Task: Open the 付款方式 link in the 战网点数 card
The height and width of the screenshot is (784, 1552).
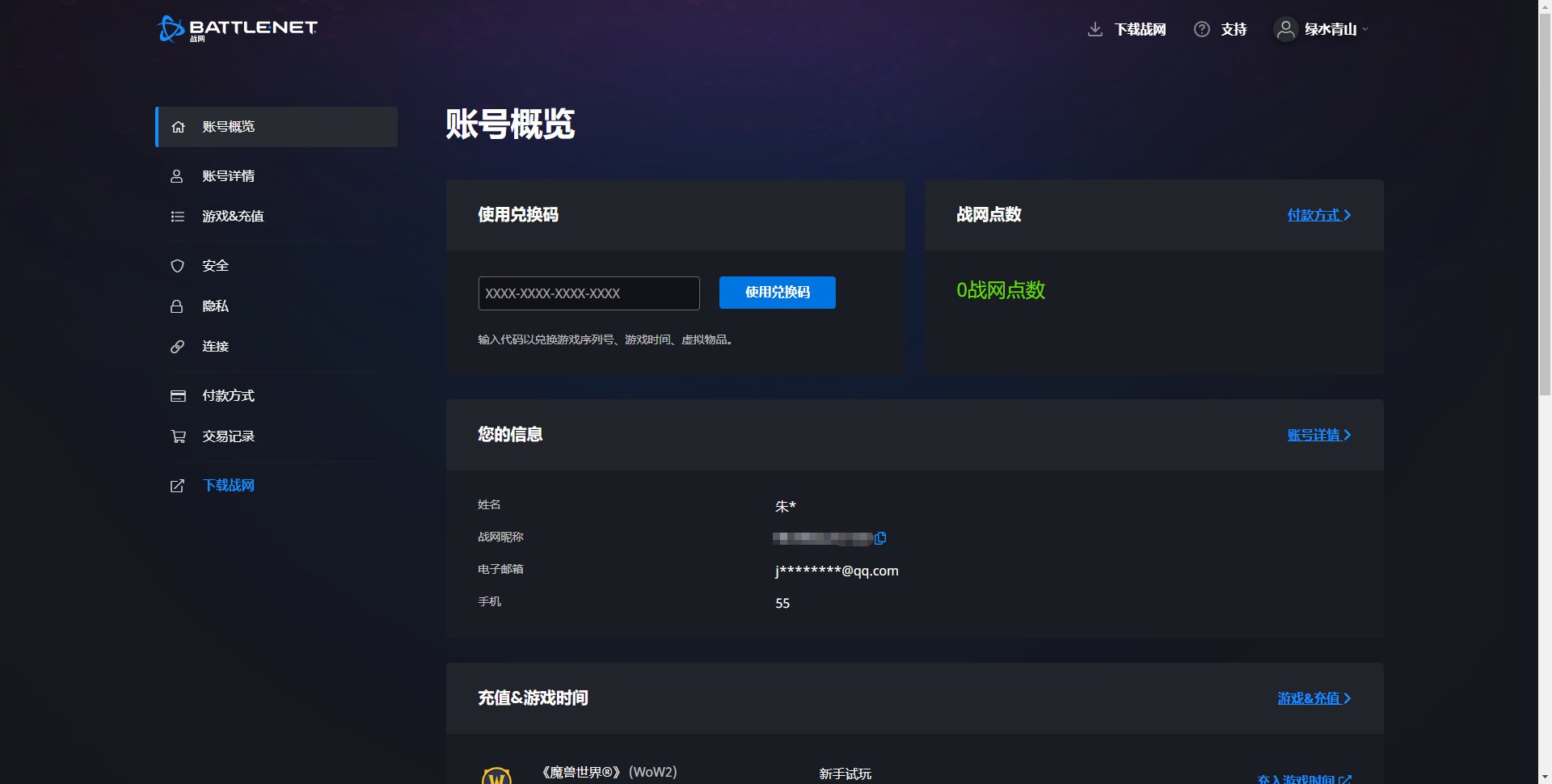Action: point(1319,215)
